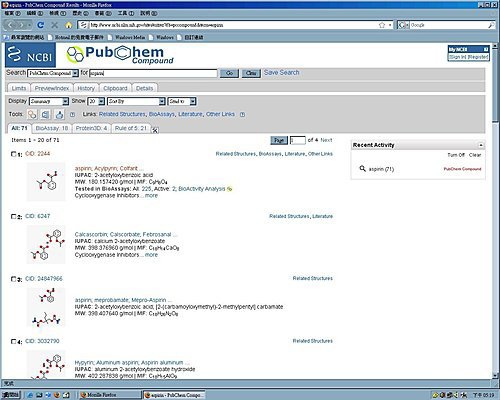
Task: Click the page number input field
Action: click(x=297, y=140)
